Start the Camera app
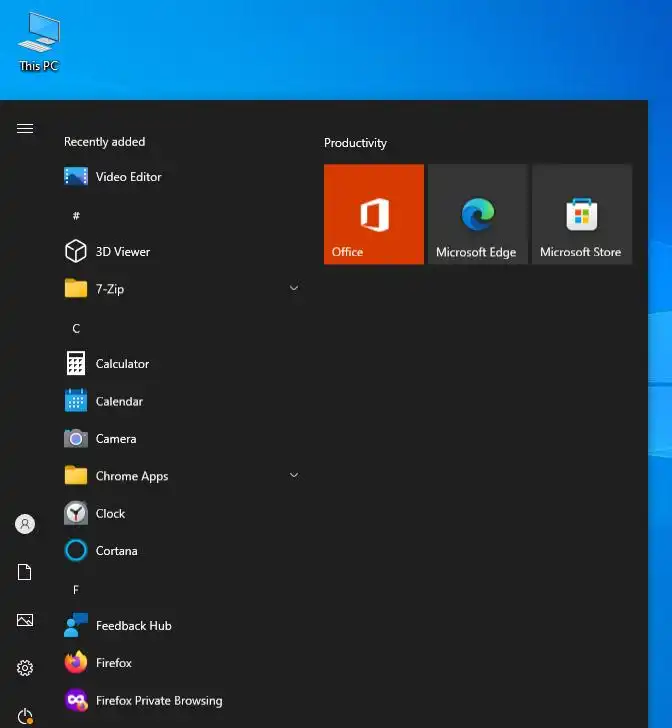672x728 pixels. point(183,439)
